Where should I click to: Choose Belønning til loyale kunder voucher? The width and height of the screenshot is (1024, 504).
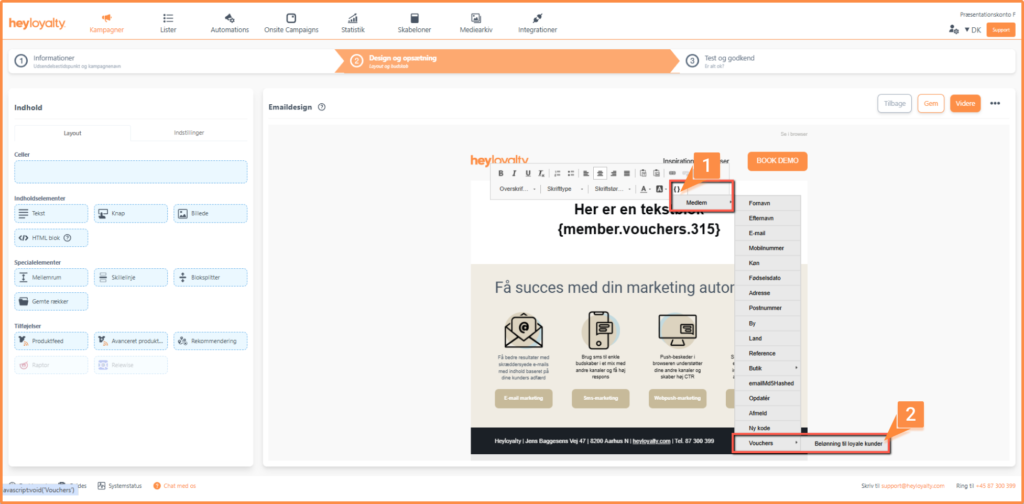click(846, 442)
